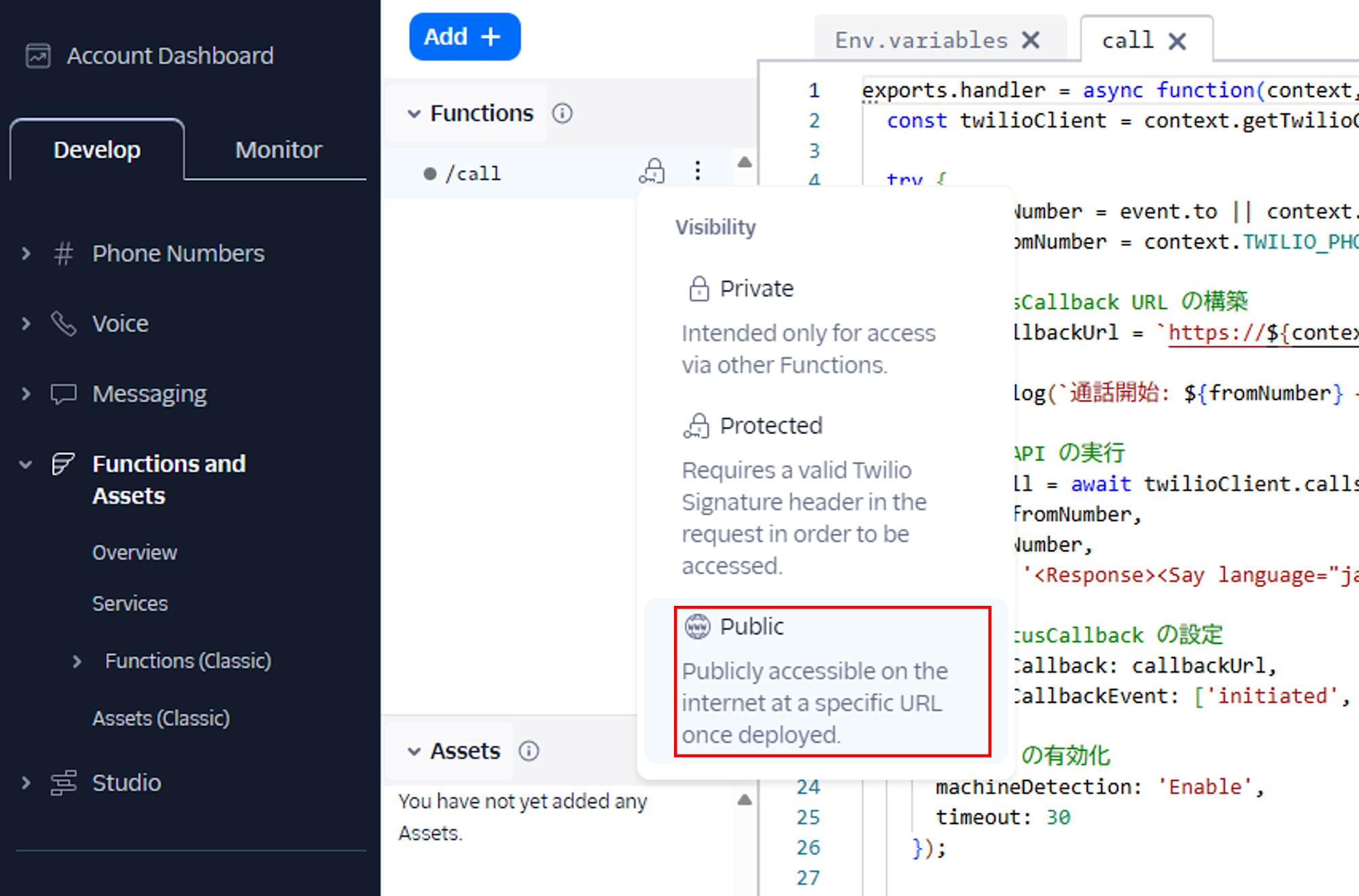The height and width of the screenshot is (896, 1359).
Task: Open the Functions info icon
Action: click(x=562, y=113)
